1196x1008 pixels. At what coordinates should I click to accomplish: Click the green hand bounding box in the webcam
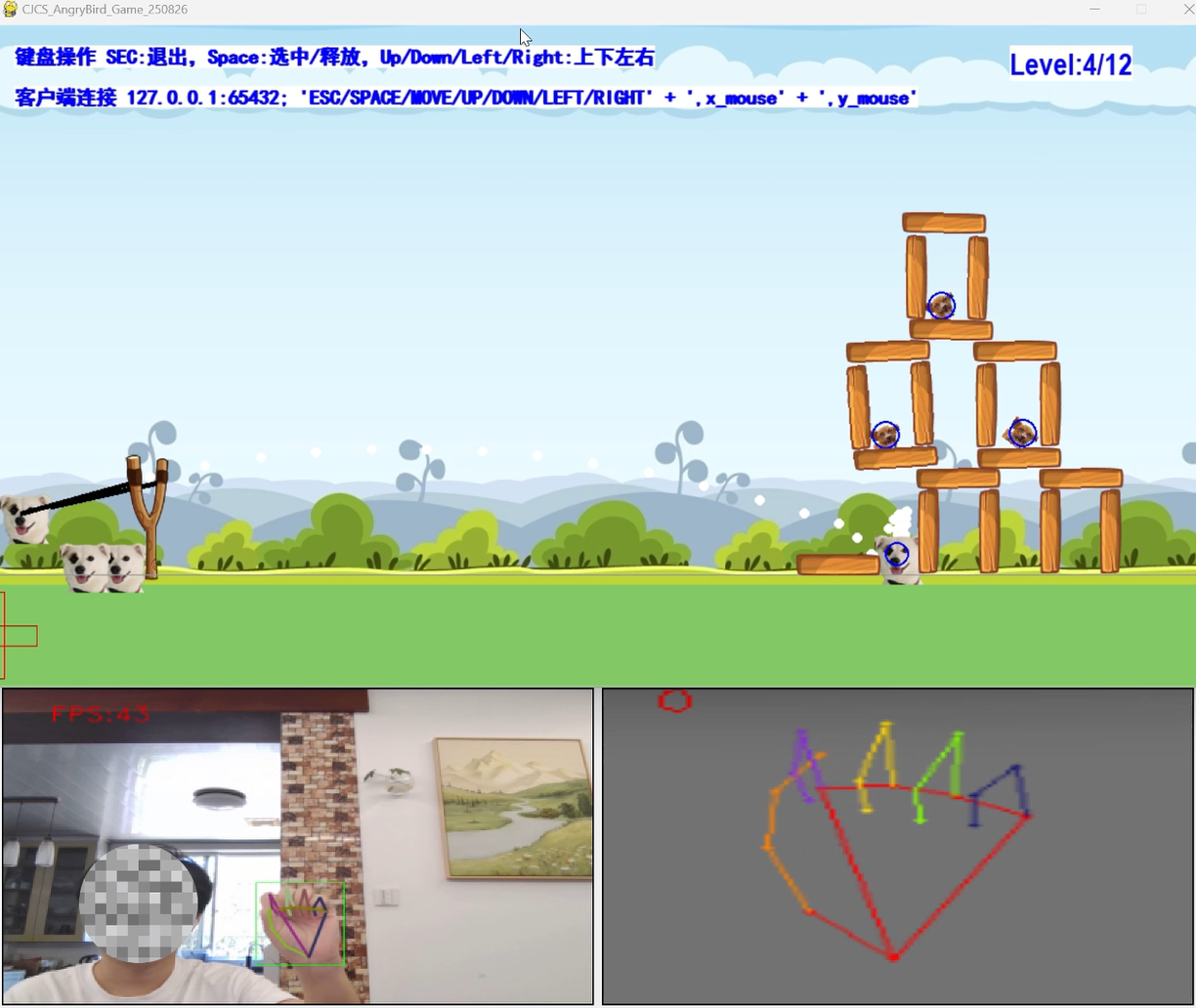tap(300, 924)
